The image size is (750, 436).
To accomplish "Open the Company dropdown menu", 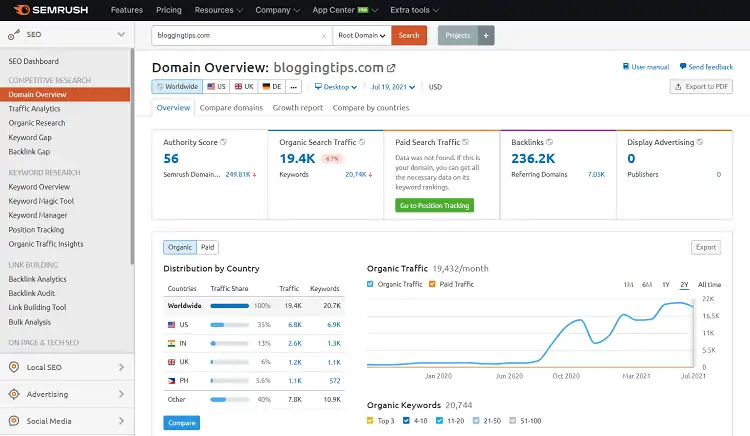I will [x=277, y=10].
